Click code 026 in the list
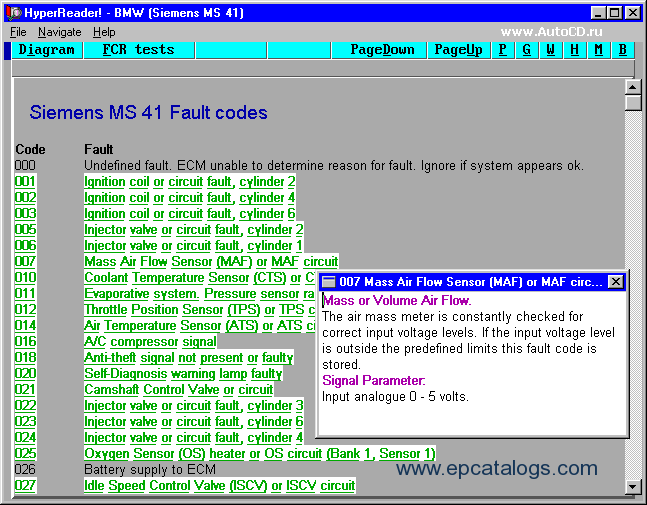Screen dimensions: 647x505 point(25,470)
